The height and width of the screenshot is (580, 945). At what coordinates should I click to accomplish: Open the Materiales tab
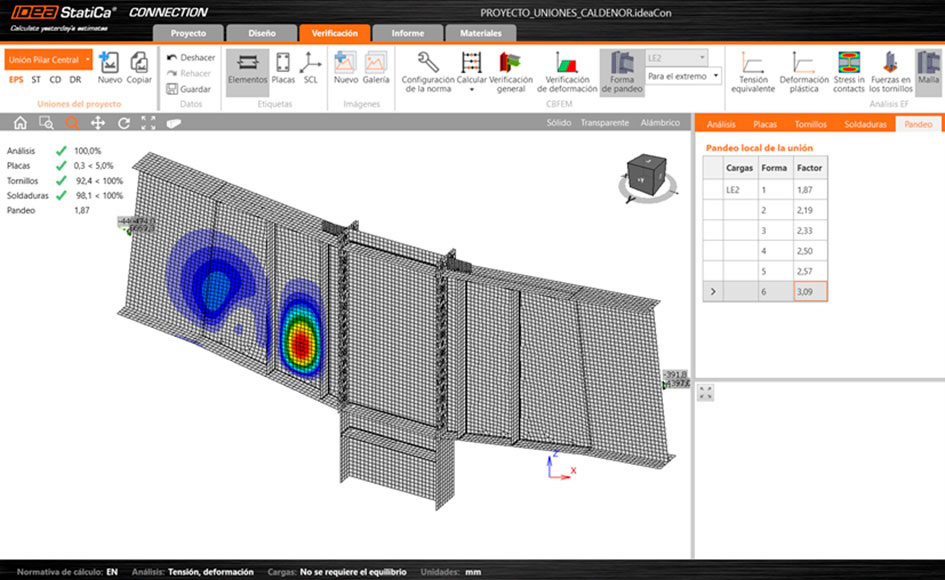coord(480,33)
